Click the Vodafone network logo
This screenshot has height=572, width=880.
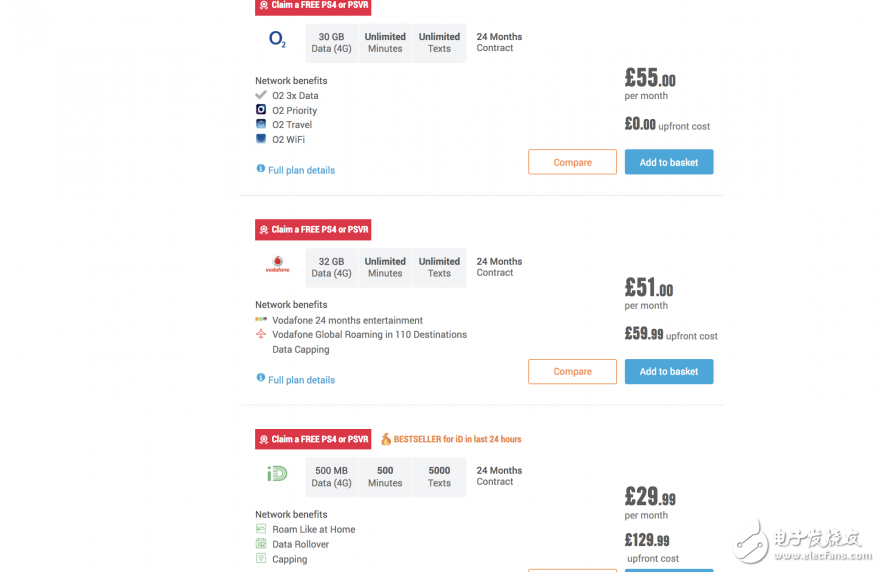pos(277,265)
